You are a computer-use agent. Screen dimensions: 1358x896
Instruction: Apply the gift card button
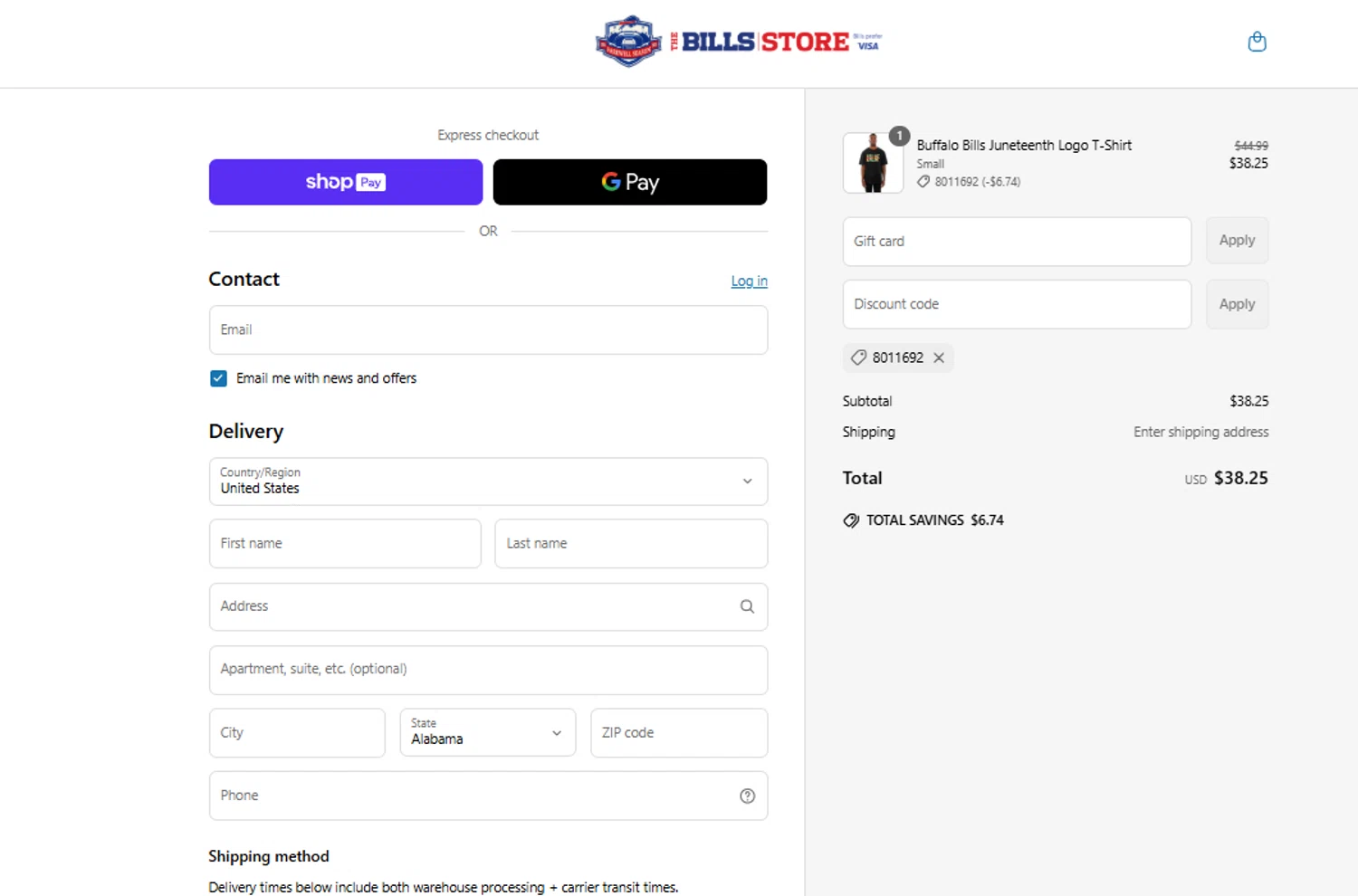[x=1237, y=241]
